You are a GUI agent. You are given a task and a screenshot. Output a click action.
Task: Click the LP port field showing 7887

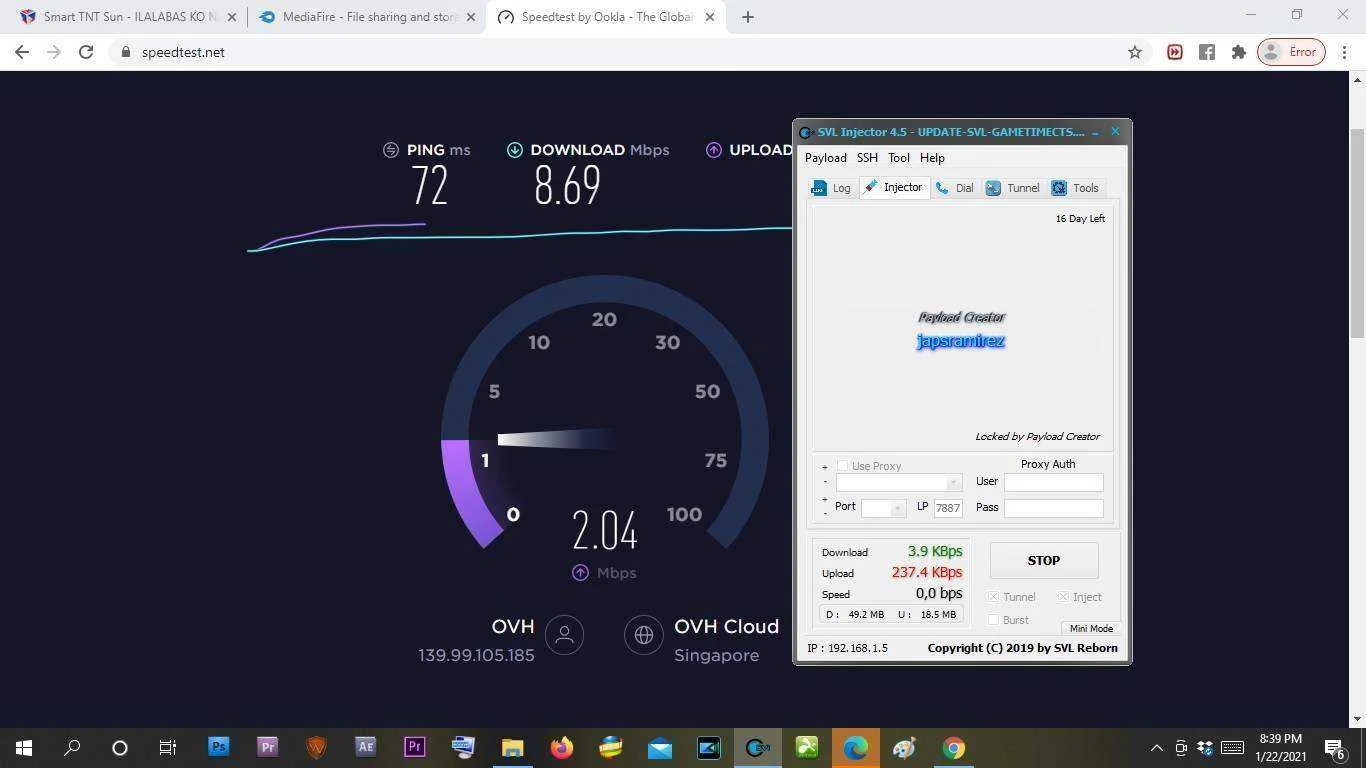948,508
